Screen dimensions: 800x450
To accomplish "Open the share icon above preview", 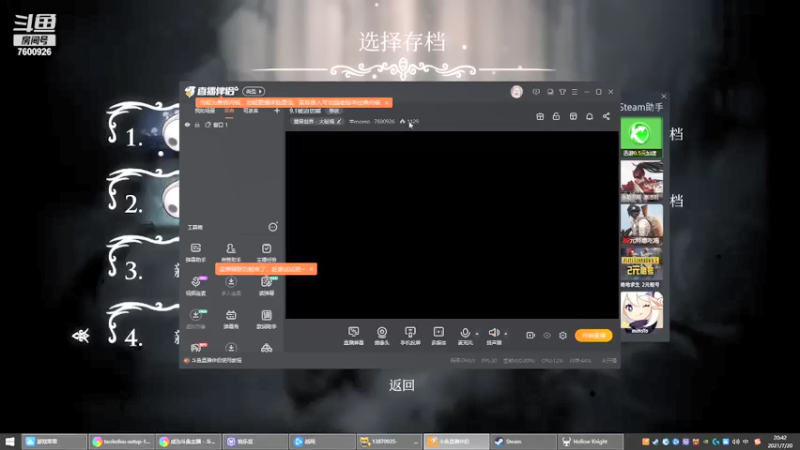I will (x=606, y=116).
